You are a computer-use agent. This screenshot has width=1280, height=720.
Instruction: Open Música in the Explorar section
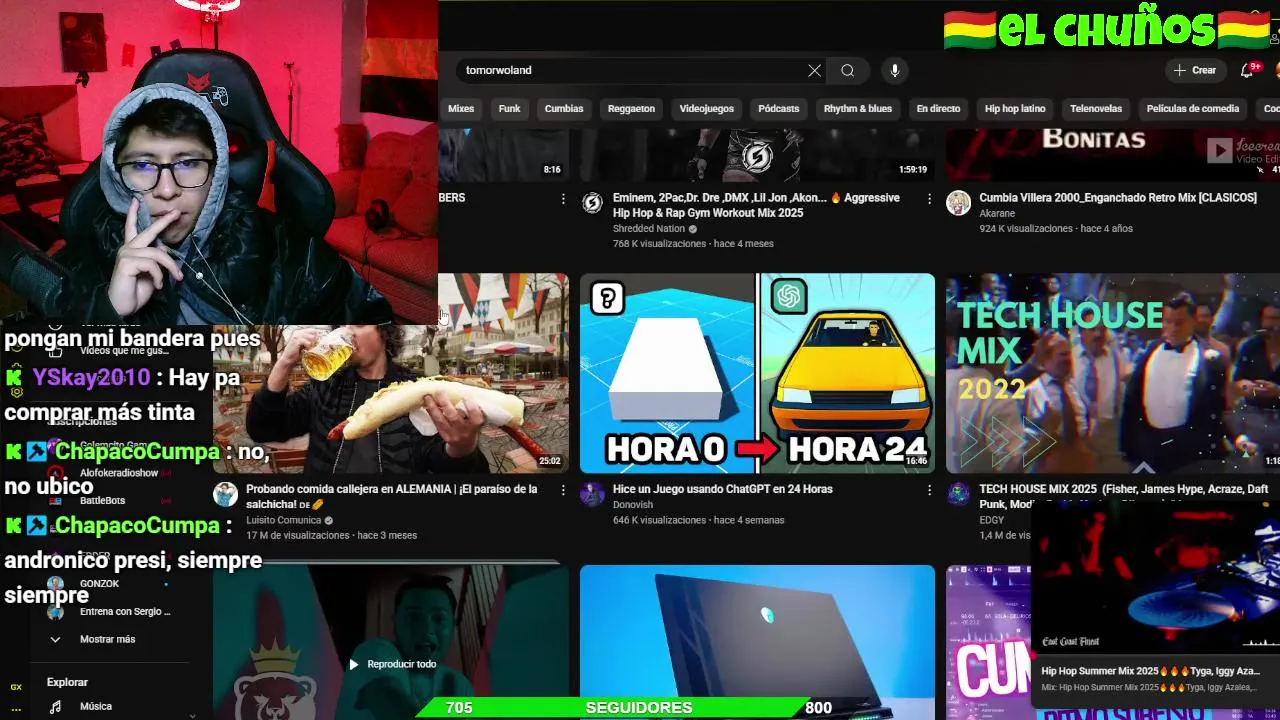(95, 706)
